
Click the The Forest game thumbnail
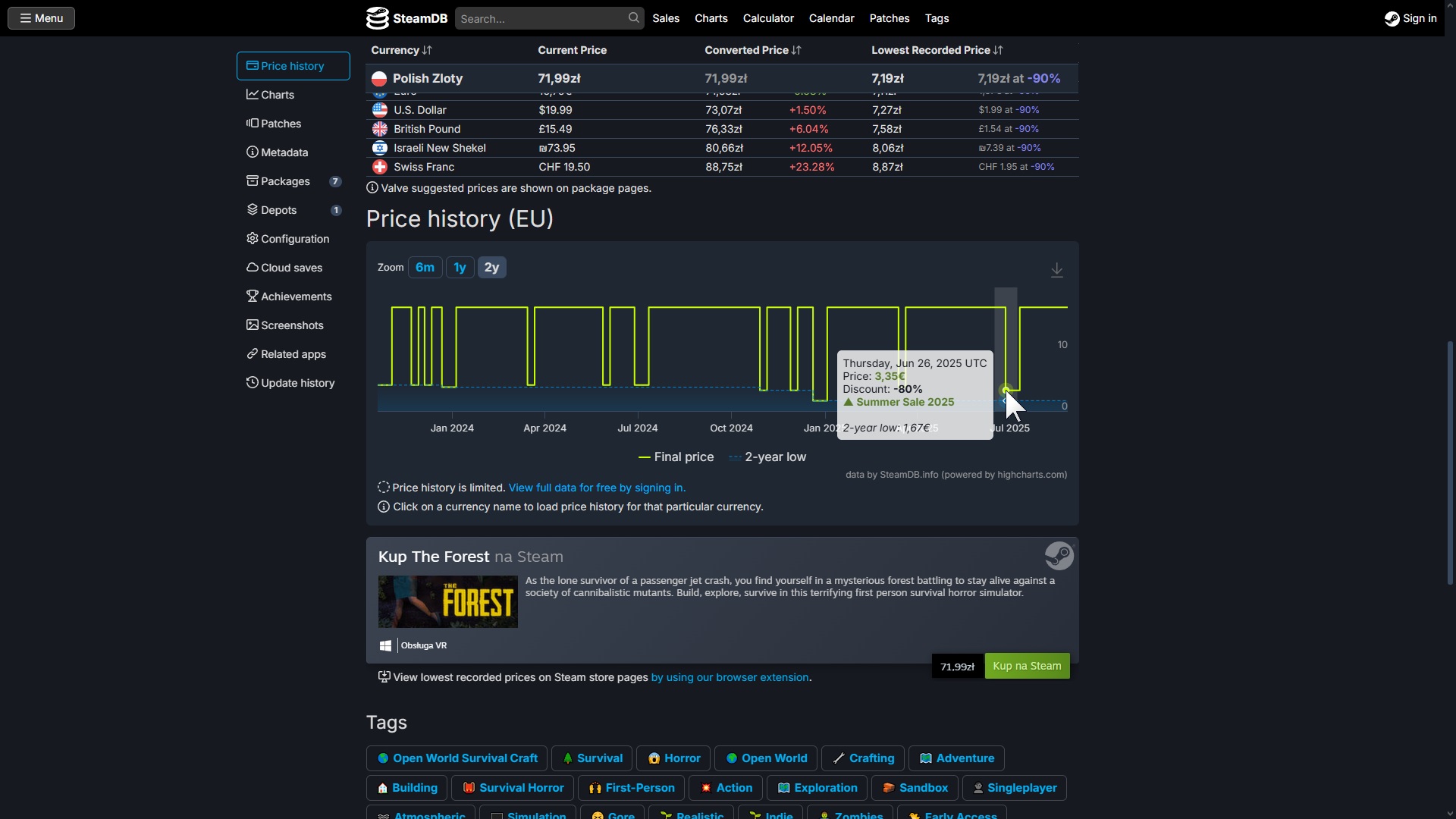click(447, 601)
